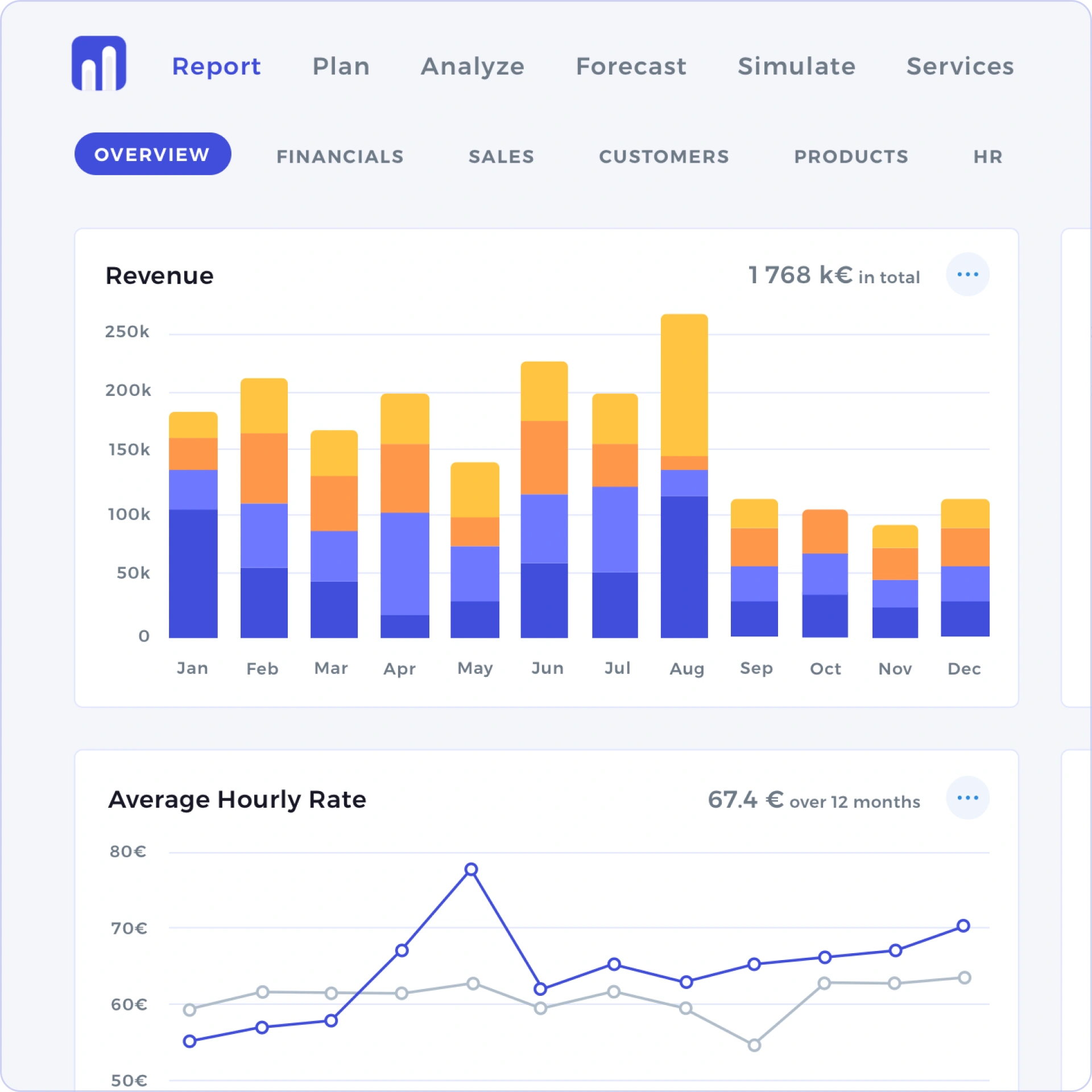This screenshot has width=1092, height=1092.
Task: Select the peak May point on blue line
Action: click(471, 869)
